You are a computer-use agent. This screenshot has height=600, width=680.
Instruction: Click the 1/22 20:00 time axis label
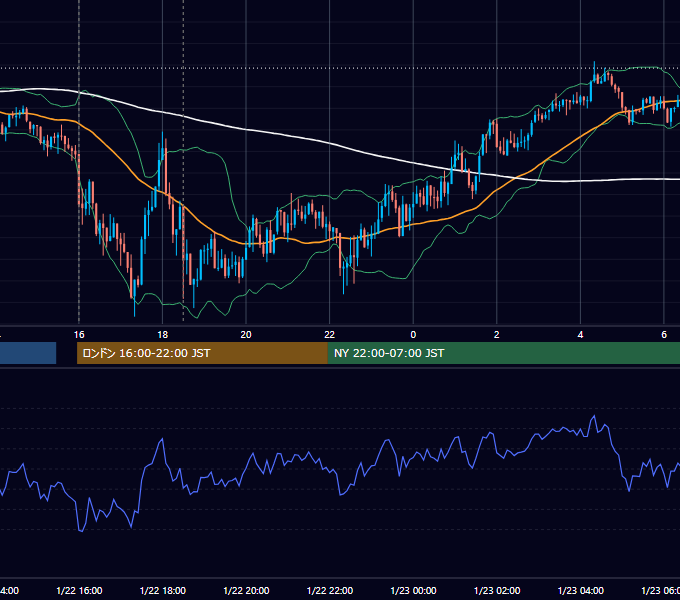(246, 590)
